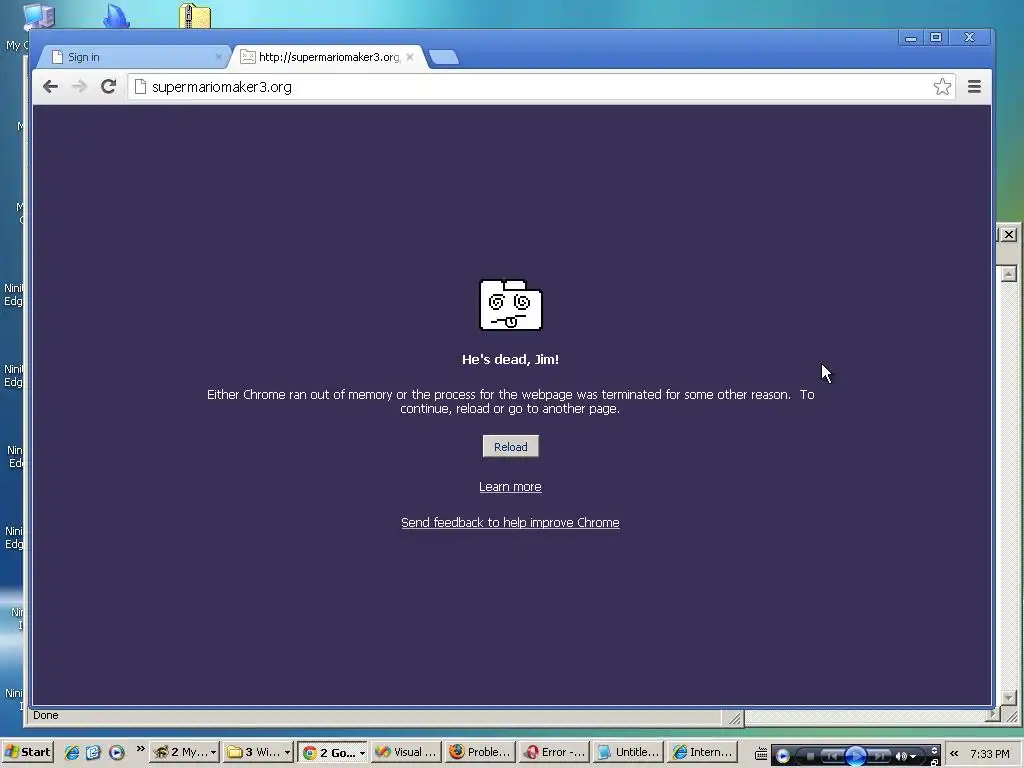Bookmark this page with the star icon
Viewport: 1024px width, 768px height.
click(x=942, y=86)
